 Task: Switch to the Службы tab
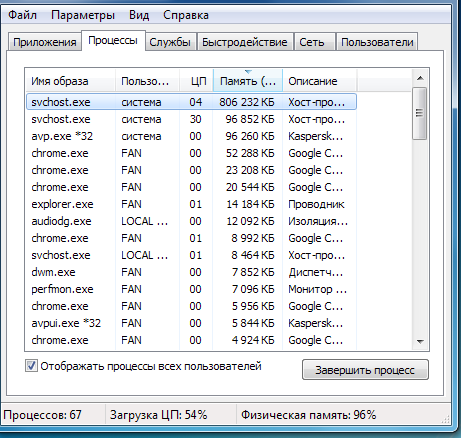tap(170, 42)
